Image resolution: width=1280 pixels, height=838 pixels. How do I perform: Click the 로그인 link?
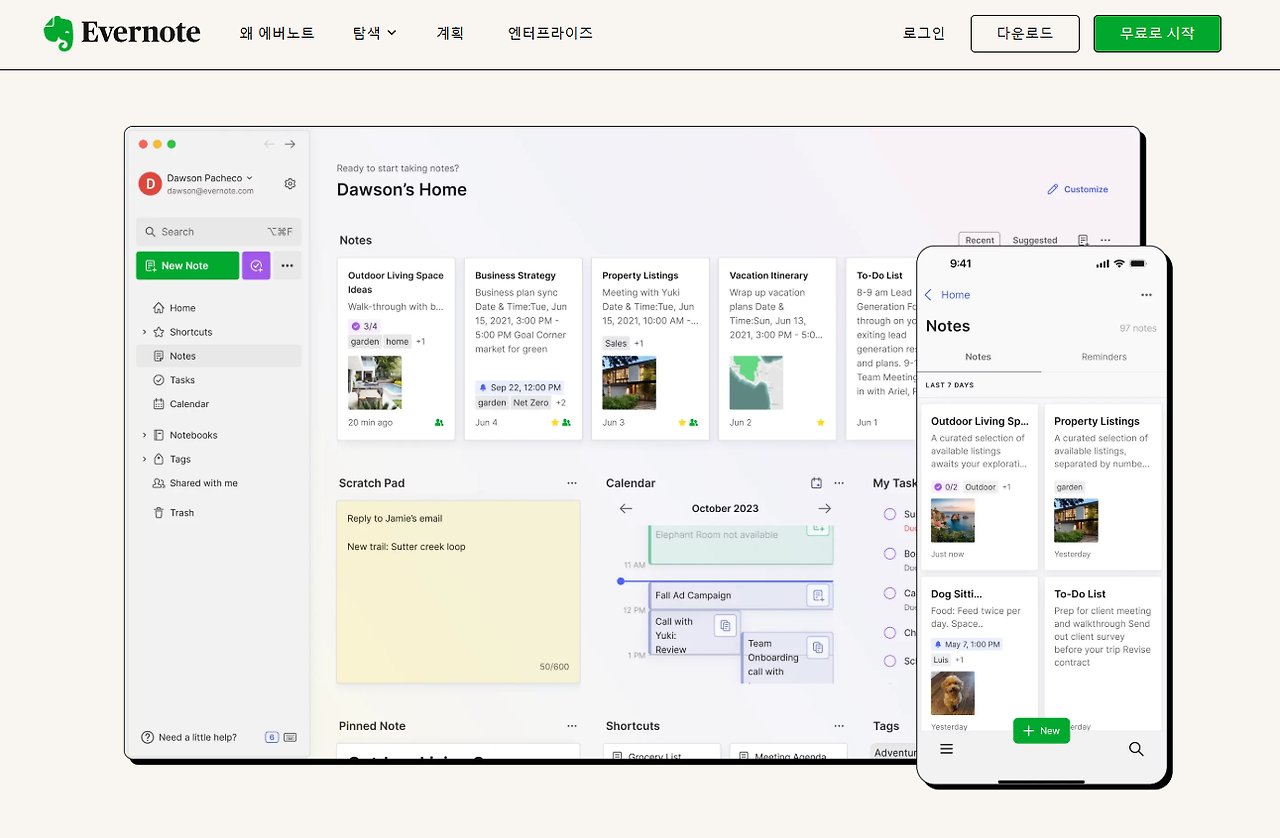click(924, 33)
